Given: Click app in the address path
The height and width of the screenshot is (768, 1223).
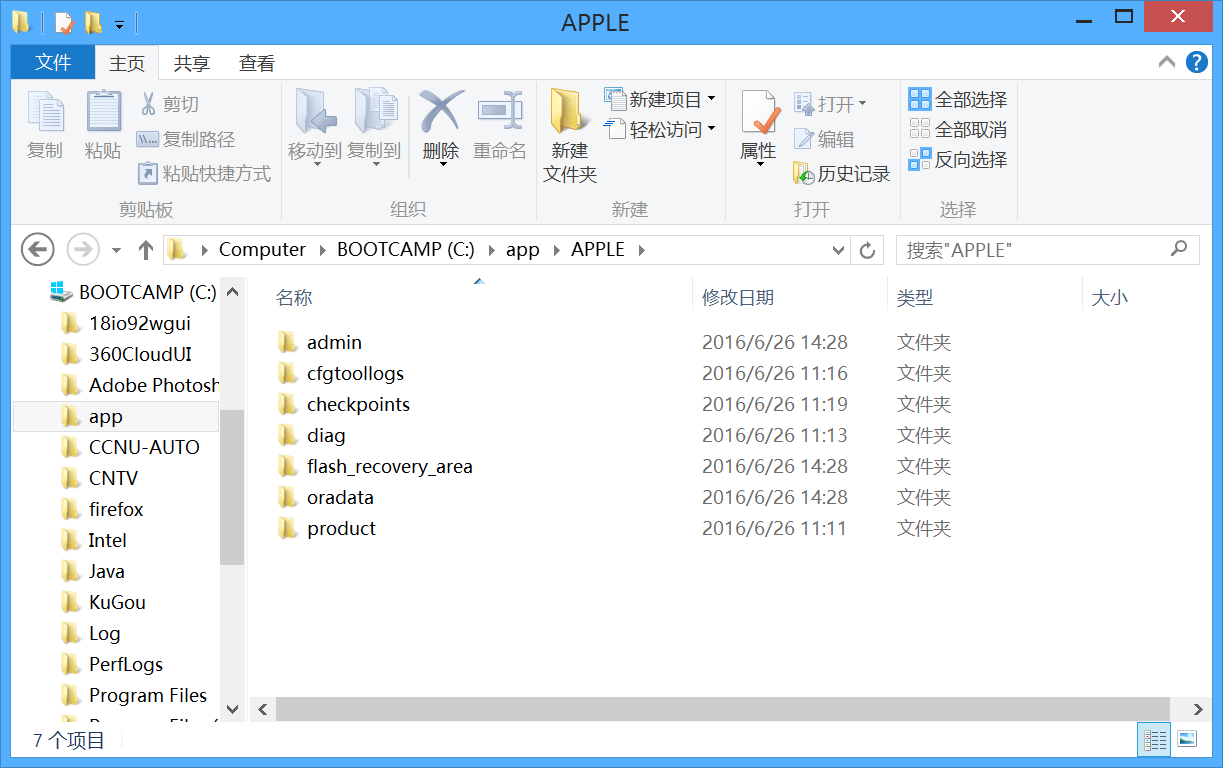Looking at the screenshot, I should click(522, 250).
